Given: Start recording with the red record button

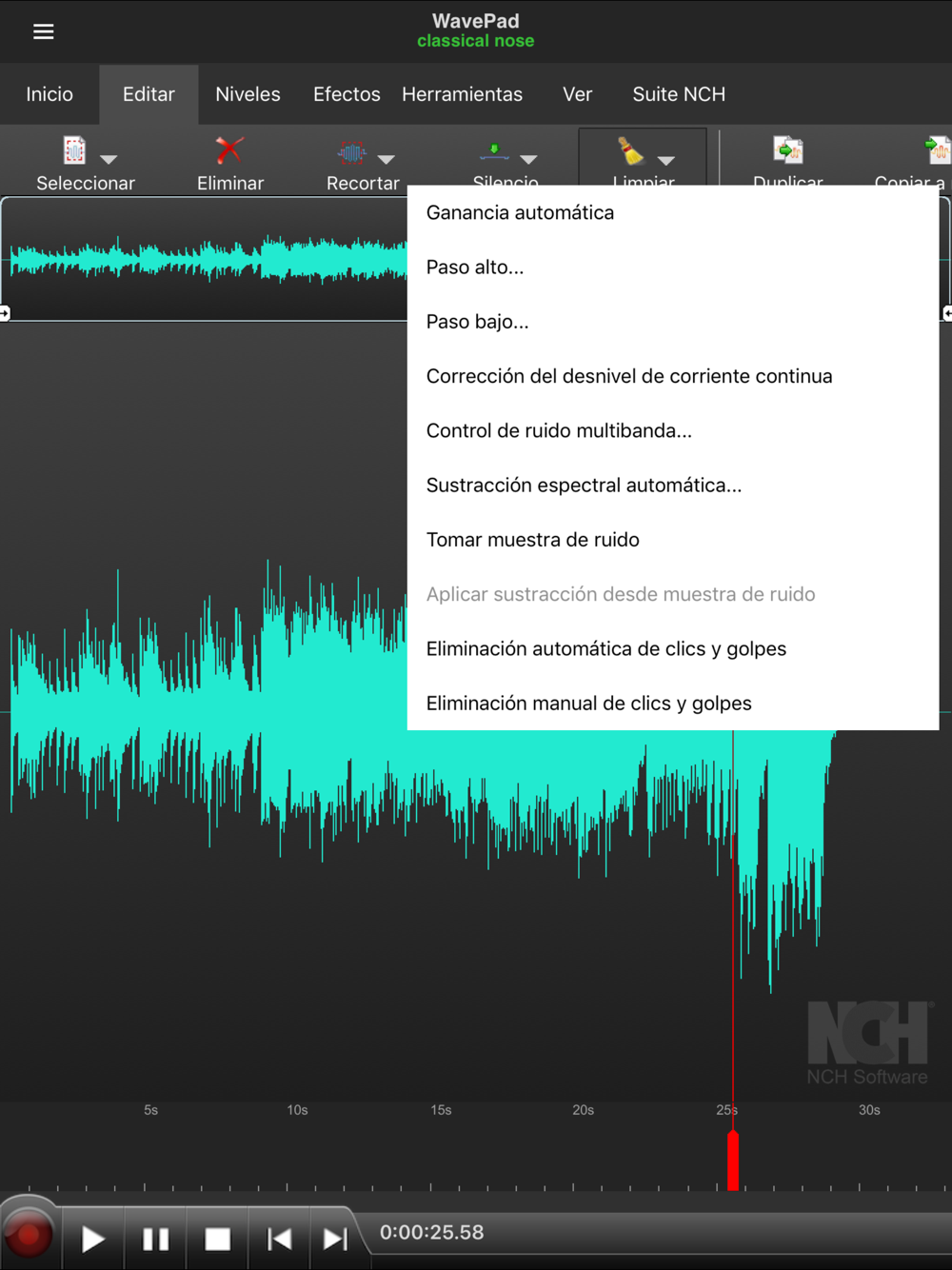Looking at the screenshot, I should click(29, 1236).
